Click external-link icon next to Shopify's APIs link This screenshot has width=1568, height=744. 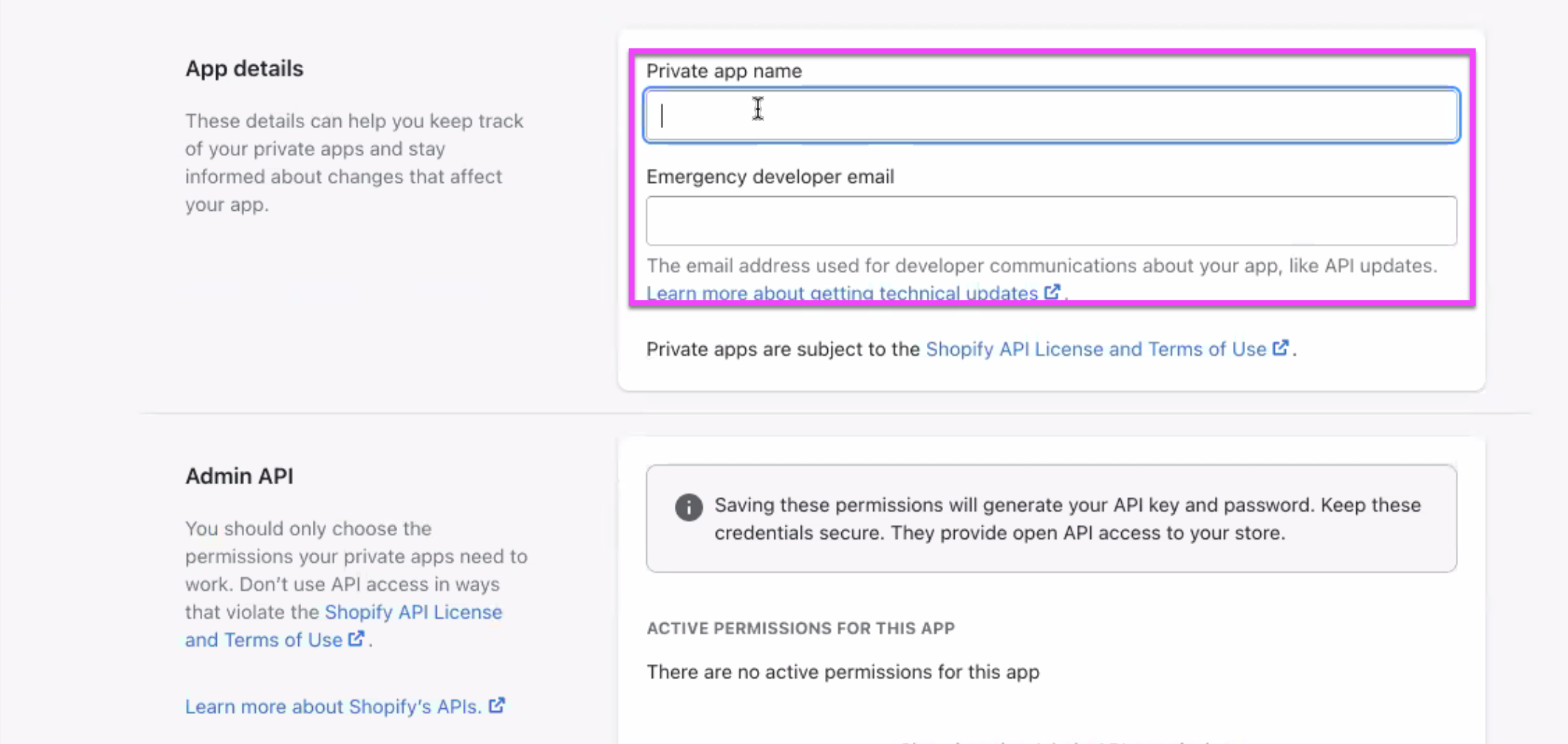497,705
